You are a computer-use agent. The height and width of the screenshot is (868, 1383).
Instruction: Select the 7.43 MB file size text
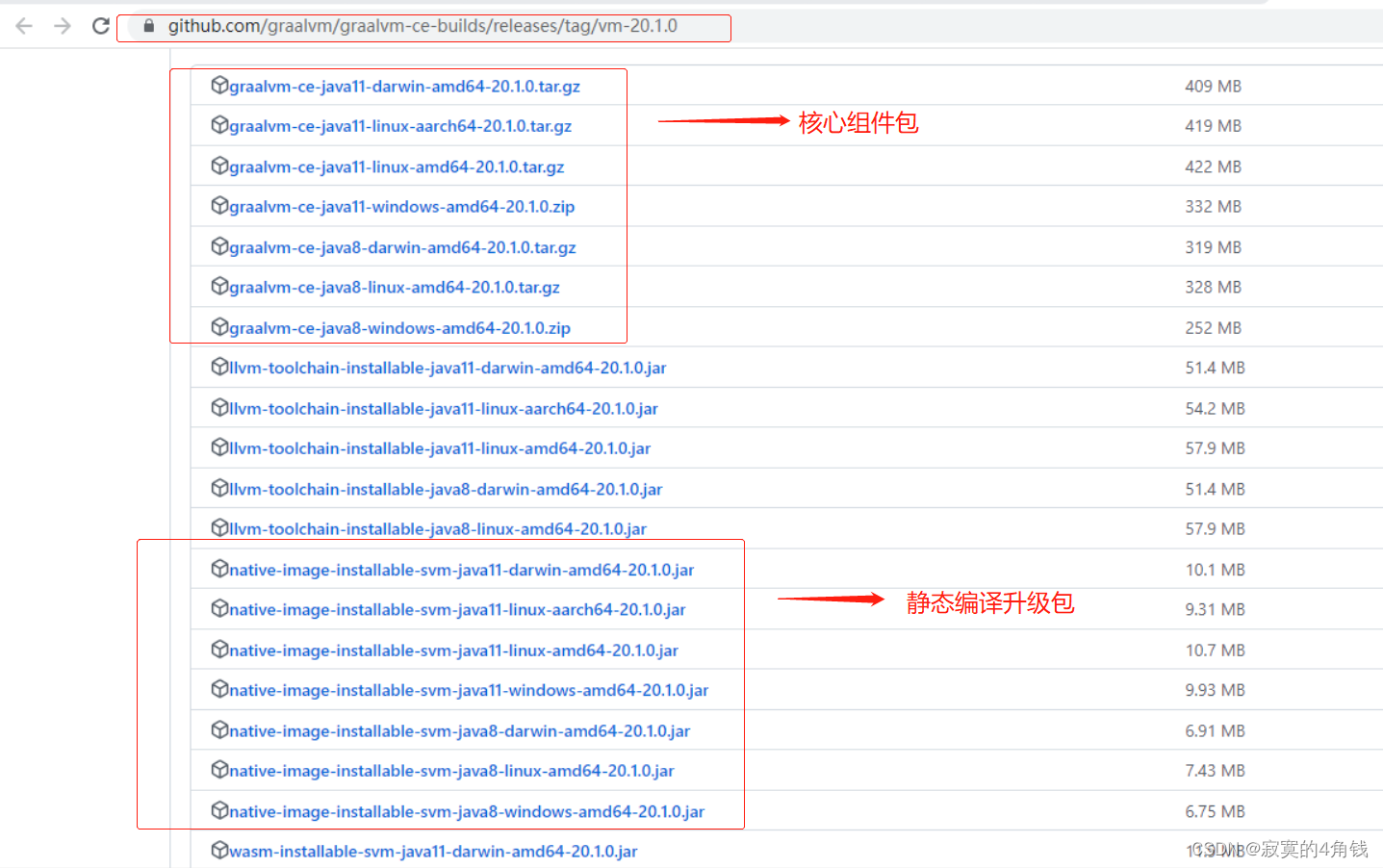point(1215,771)
